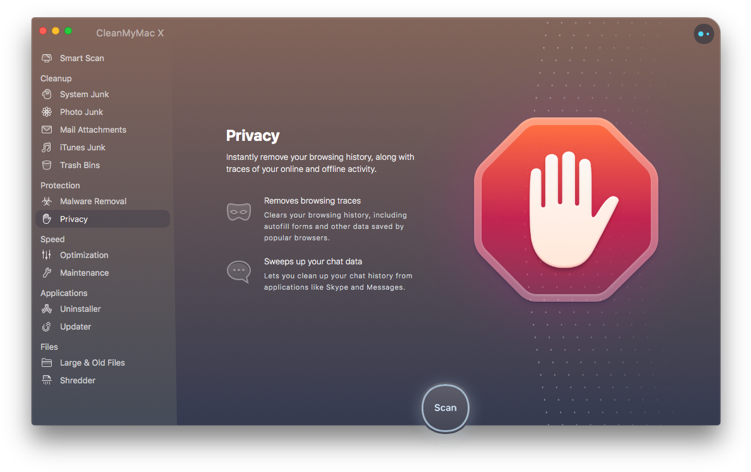Minimize window with yellow button
751x472 pixels.
click(56, 31)
